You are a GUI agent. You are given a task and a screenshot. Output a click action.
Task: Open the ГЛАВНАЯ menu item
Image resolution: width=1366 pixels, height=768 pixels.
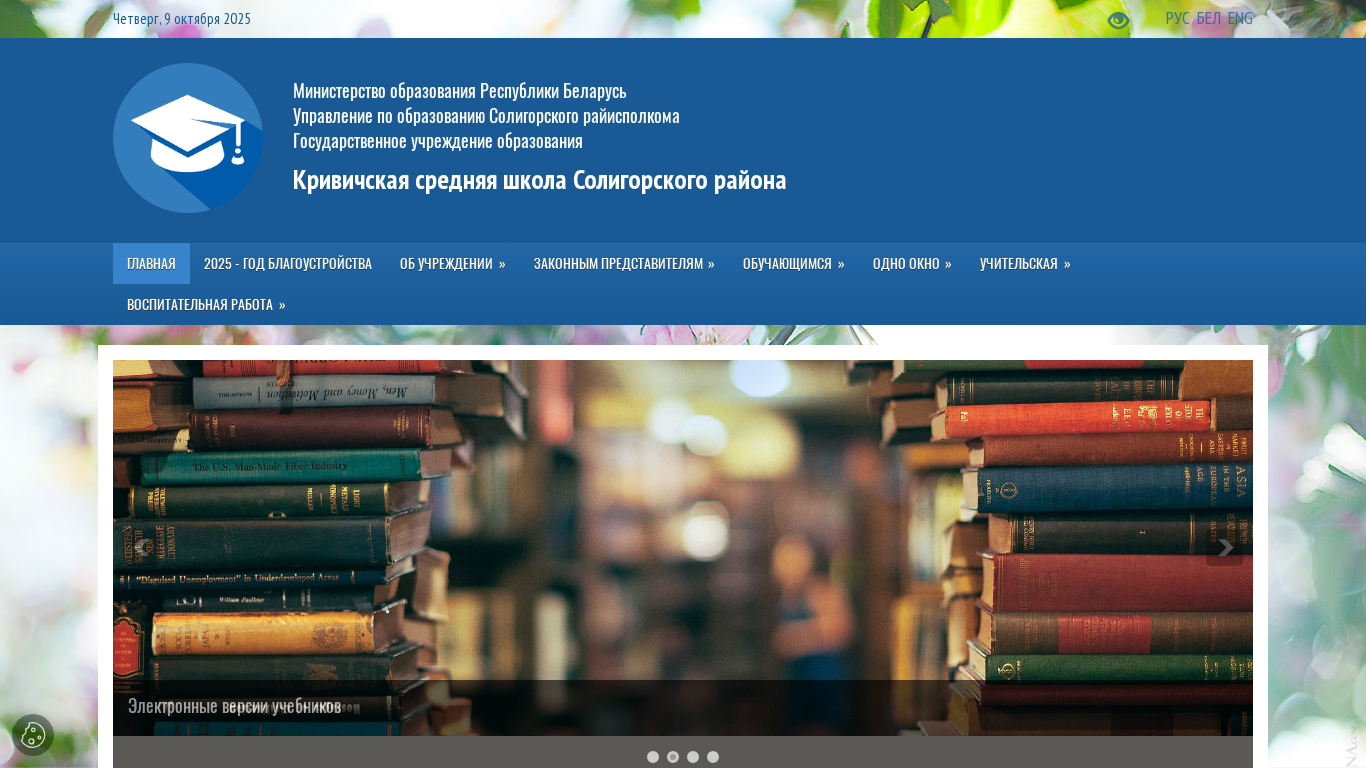click(151, 264)
